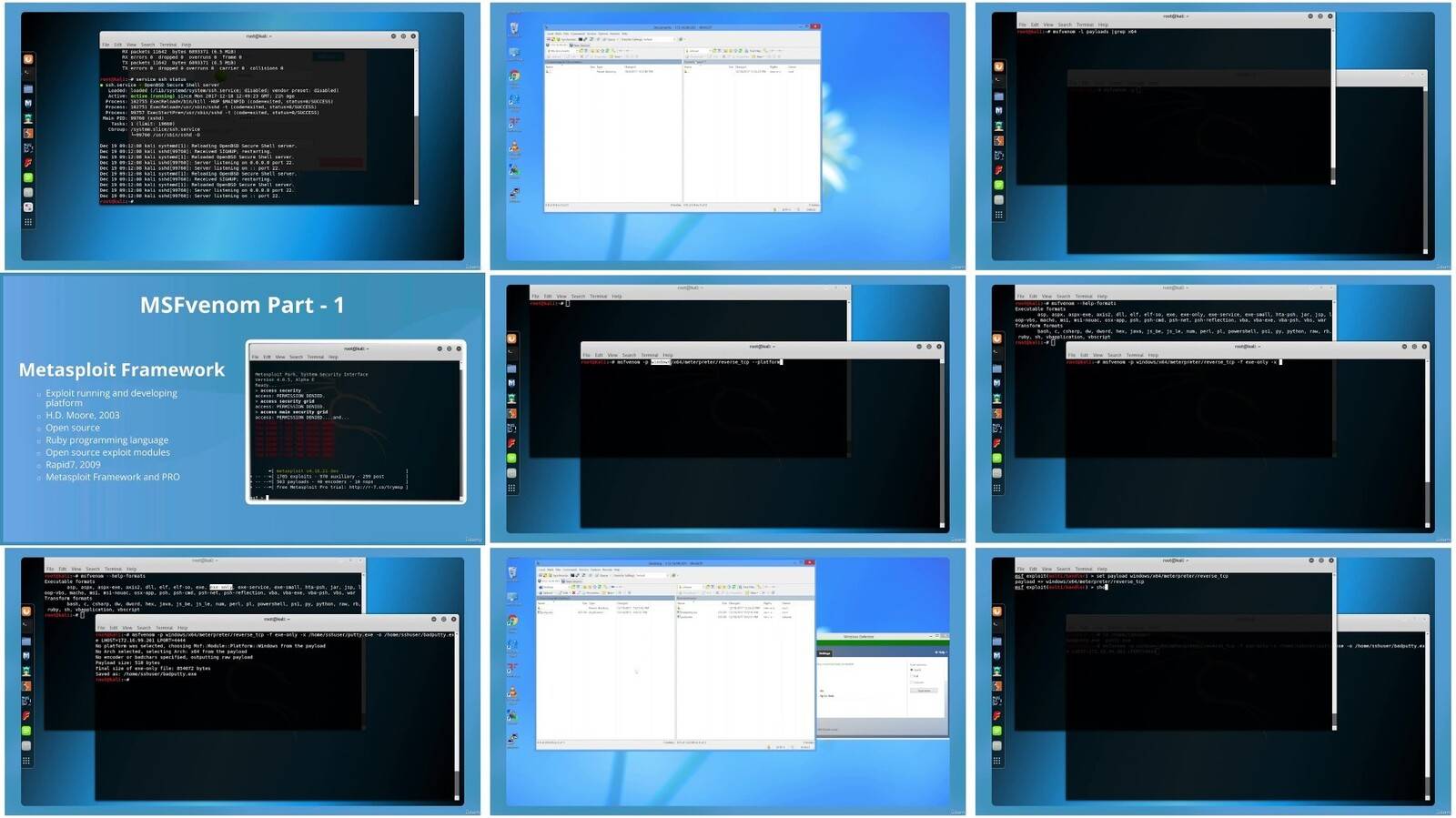Click red flash dock icon in ssh status frame

click(x=28, y=163)
